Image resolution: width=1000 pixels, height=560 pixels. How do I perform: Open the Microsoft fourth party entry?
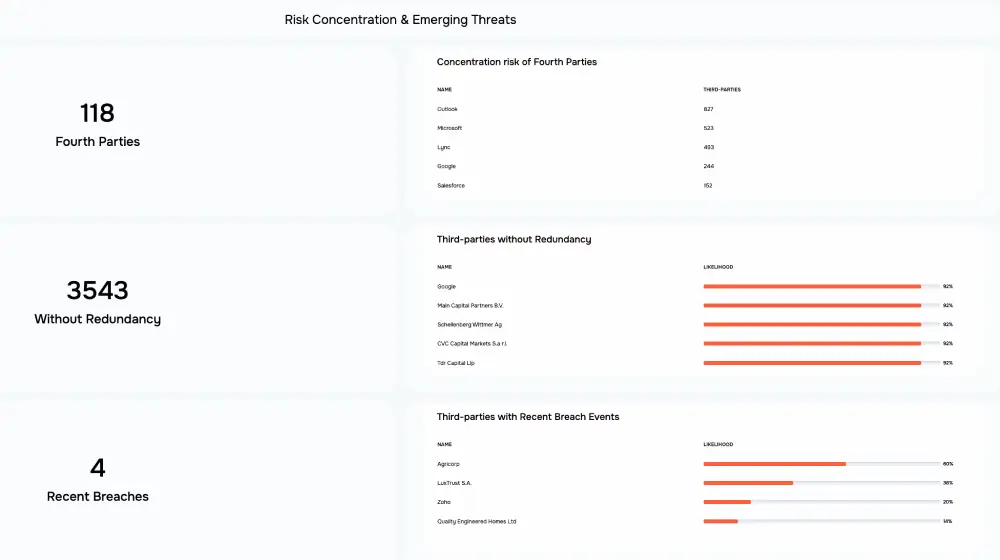pos(450,128)
